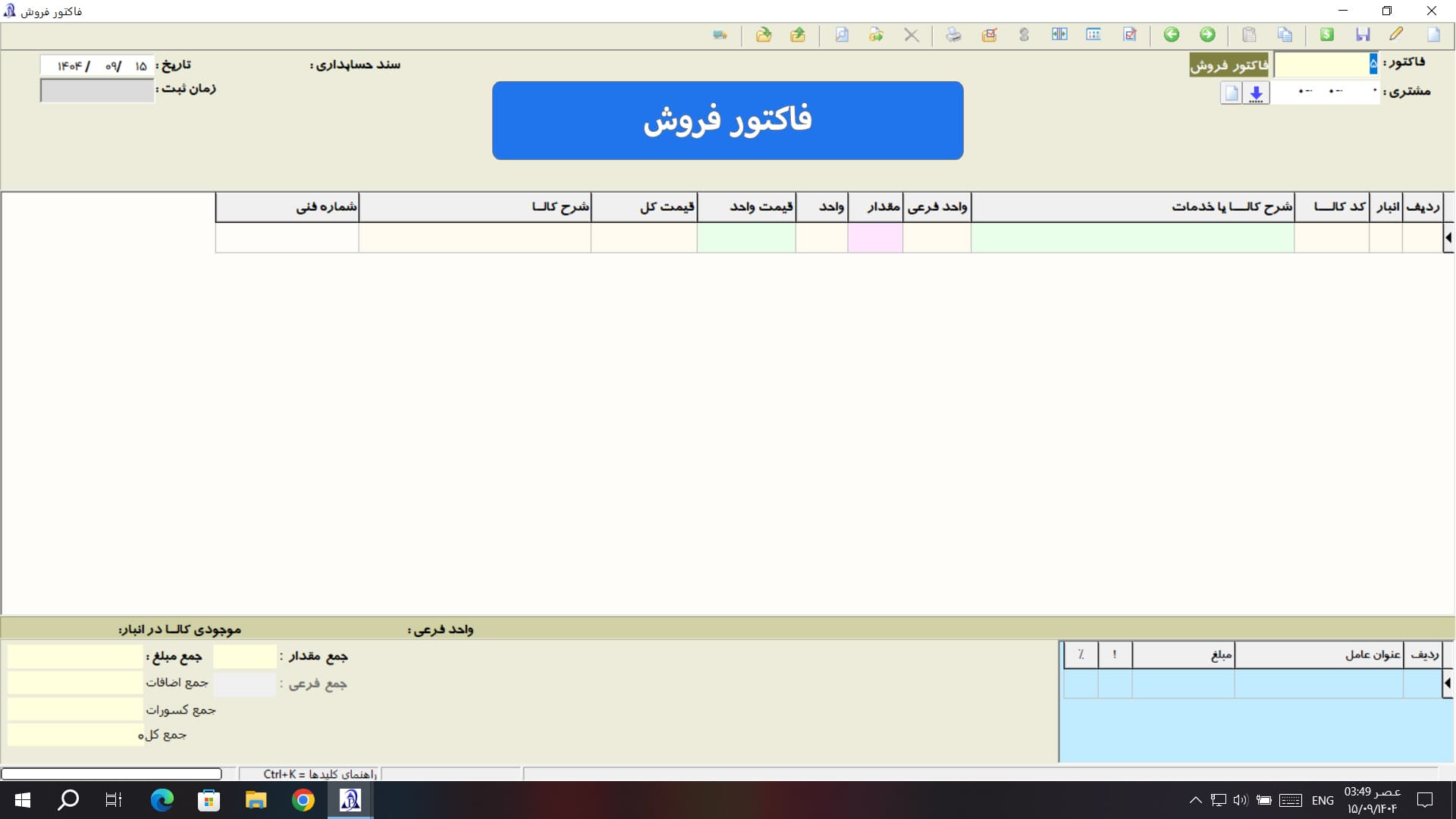
Task: Click the printer icon in toolbar
Action: coord(953,35)
